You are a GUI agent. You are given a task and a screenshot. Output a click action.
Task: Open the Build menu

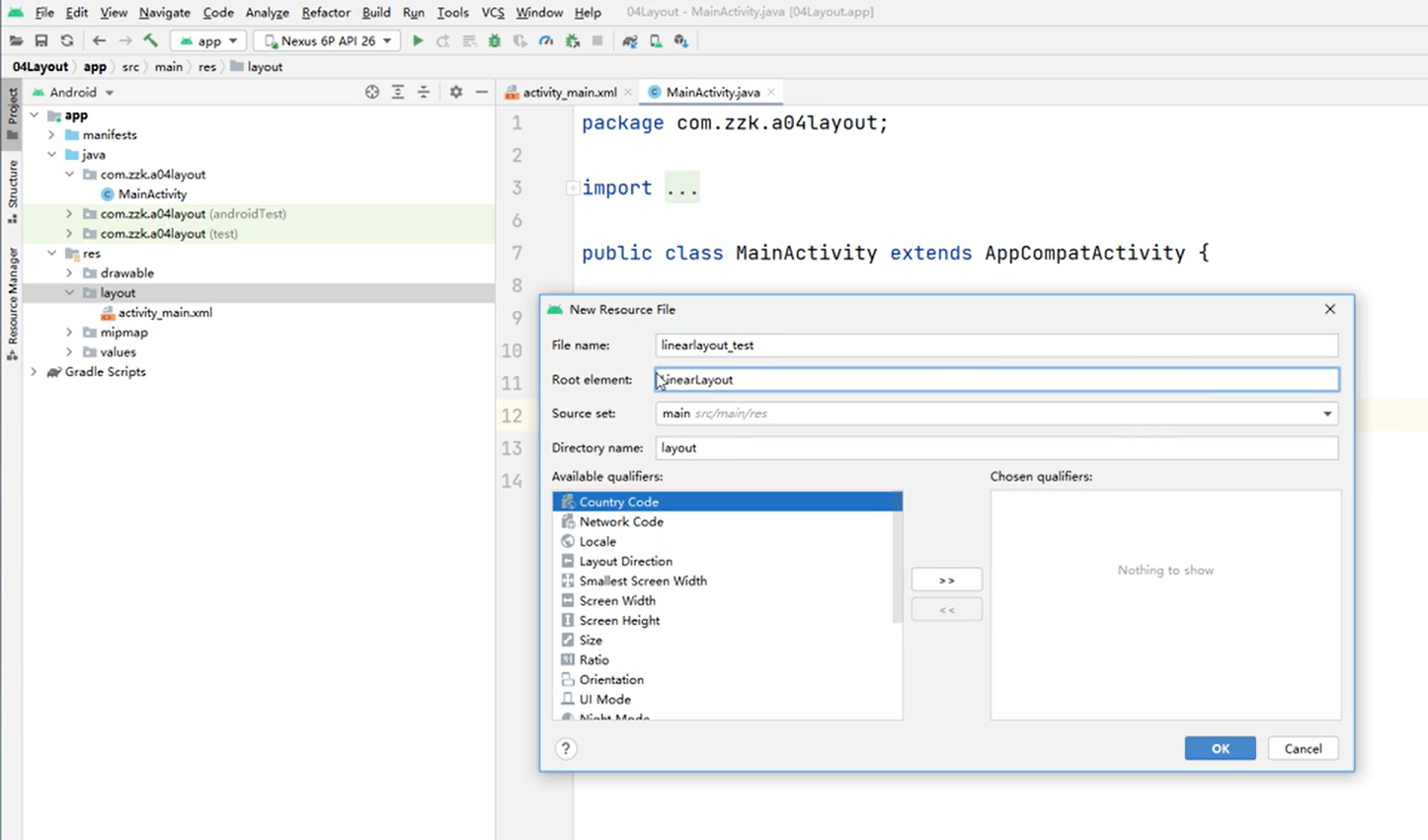[376, 12]
